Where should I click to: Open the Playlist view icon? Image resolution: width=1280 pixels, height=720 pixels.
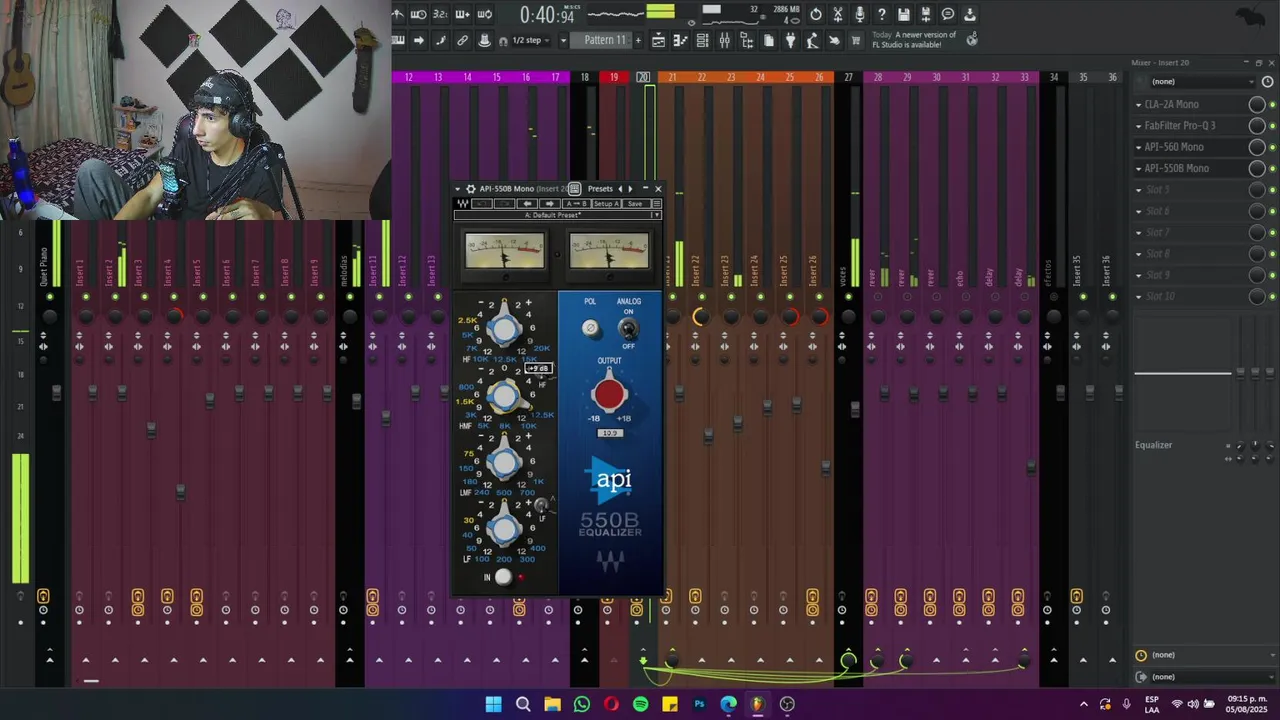[658, 40]
